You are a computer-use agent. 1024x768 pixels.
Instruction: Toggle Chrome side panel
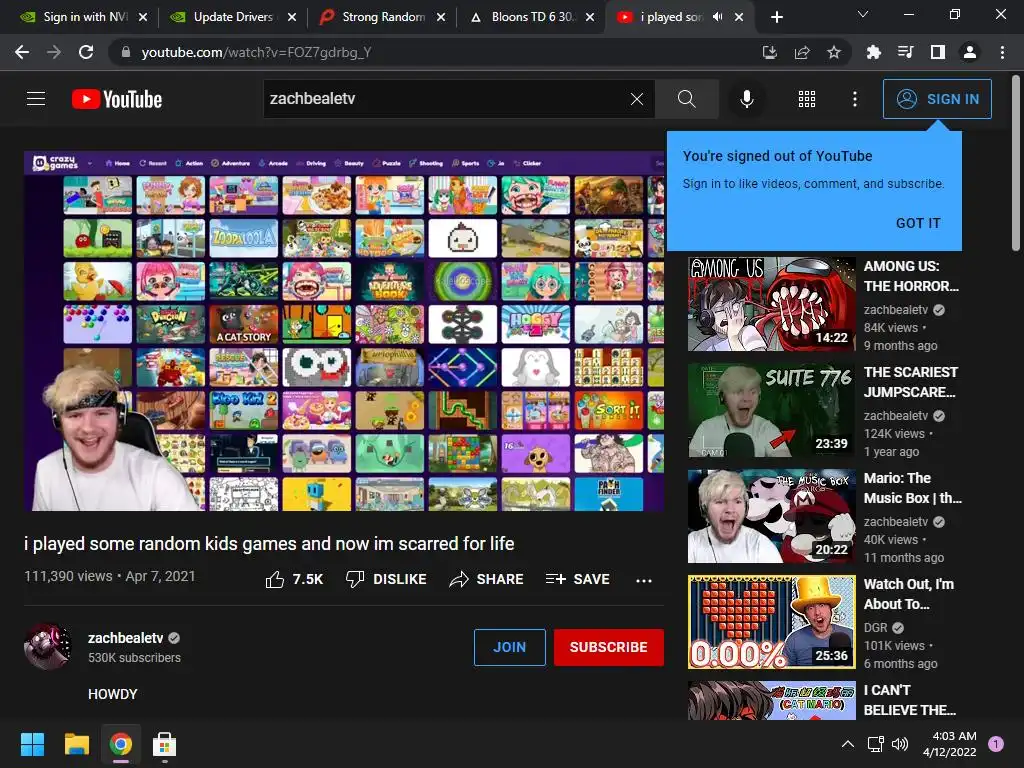938,52
